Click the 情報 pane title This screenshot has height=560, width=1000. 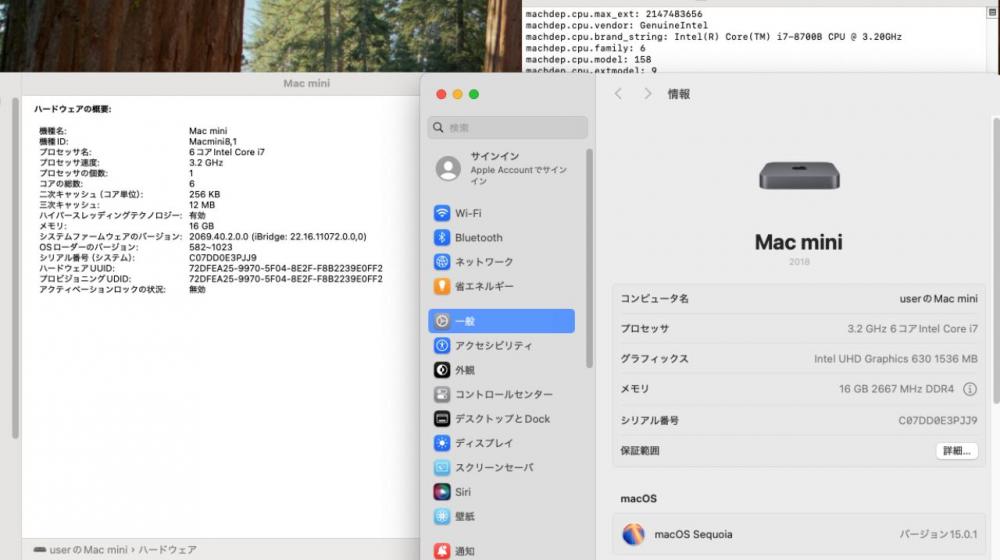tap(679, 94)
